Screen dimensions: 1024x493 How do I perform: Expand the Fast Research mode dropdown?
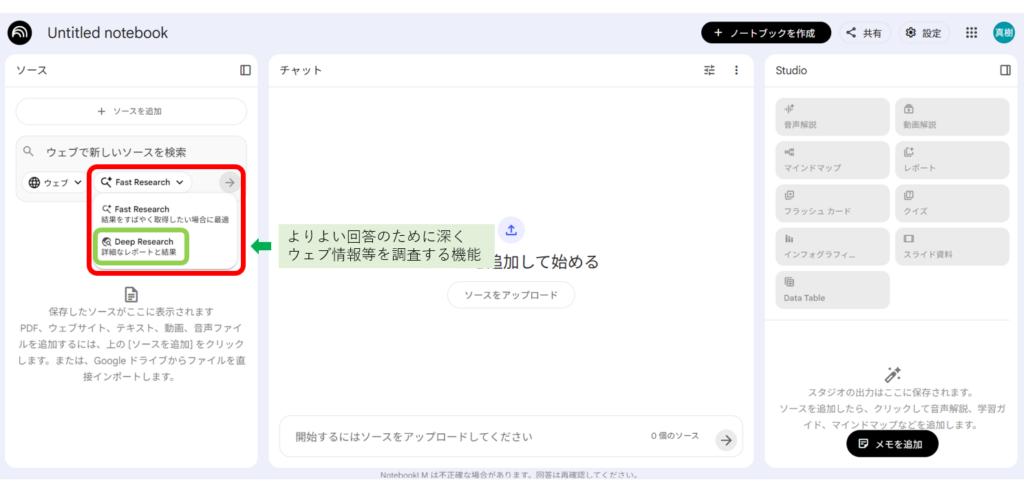144,182
